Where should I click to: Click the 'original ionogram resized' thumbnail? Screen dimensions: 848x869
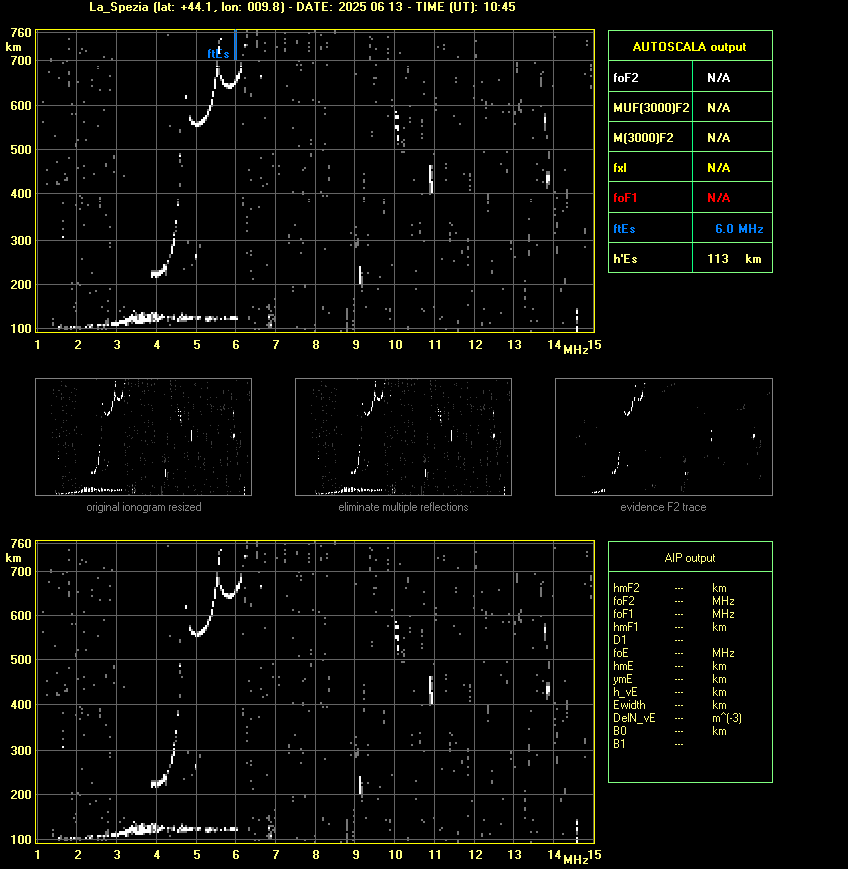tap(144, 437)
